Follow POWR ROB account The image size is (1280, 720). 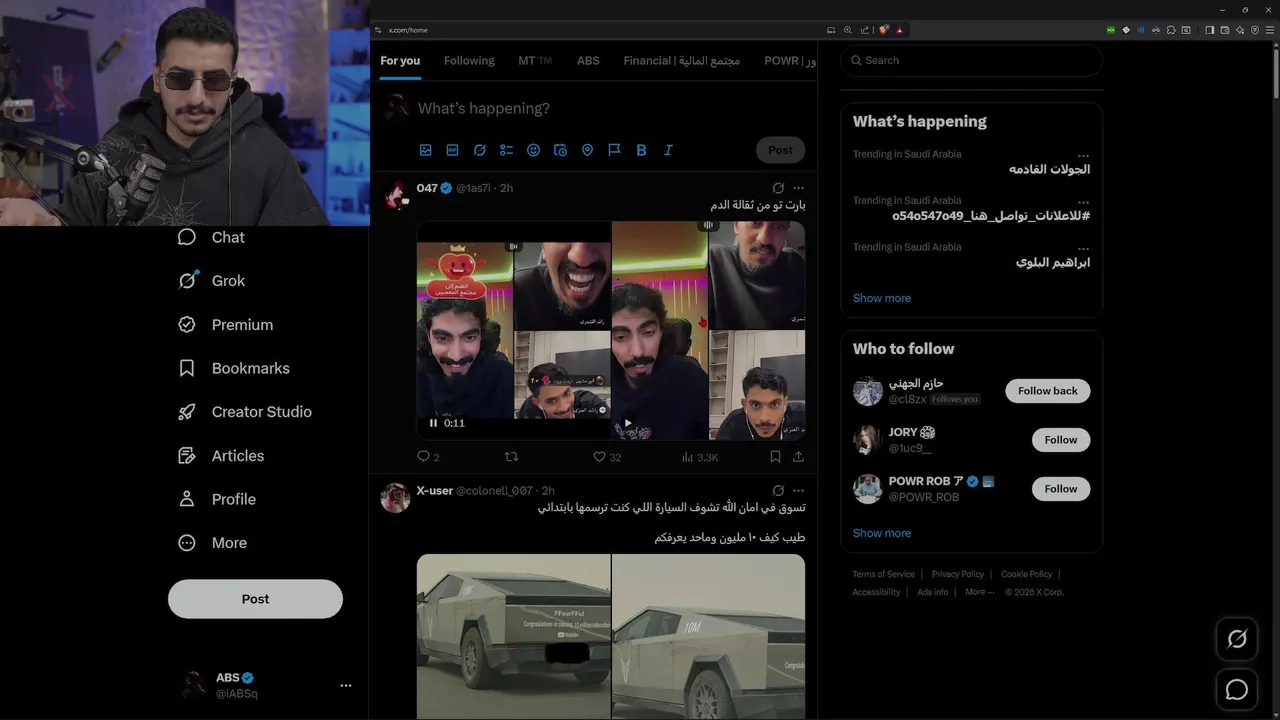click(x=1061, y=489)
